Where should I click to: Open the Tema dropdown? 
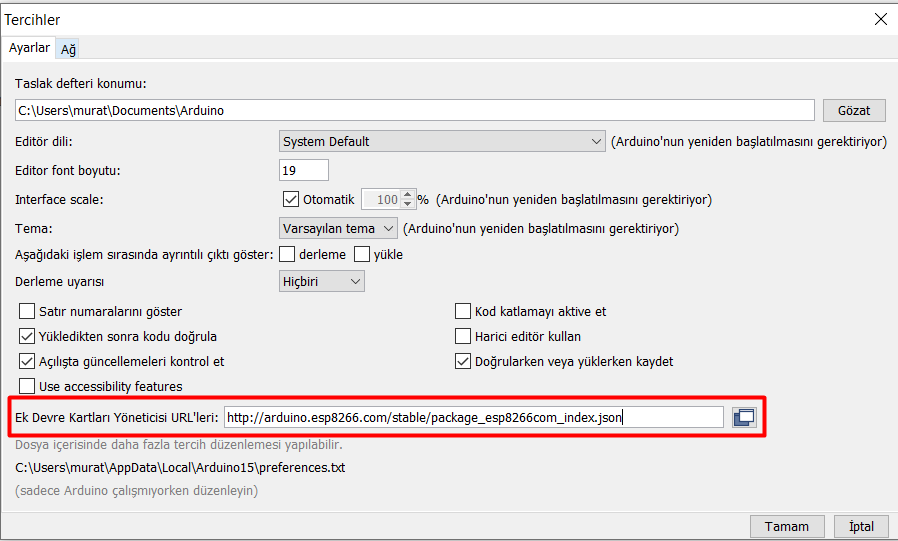point(338,228)
